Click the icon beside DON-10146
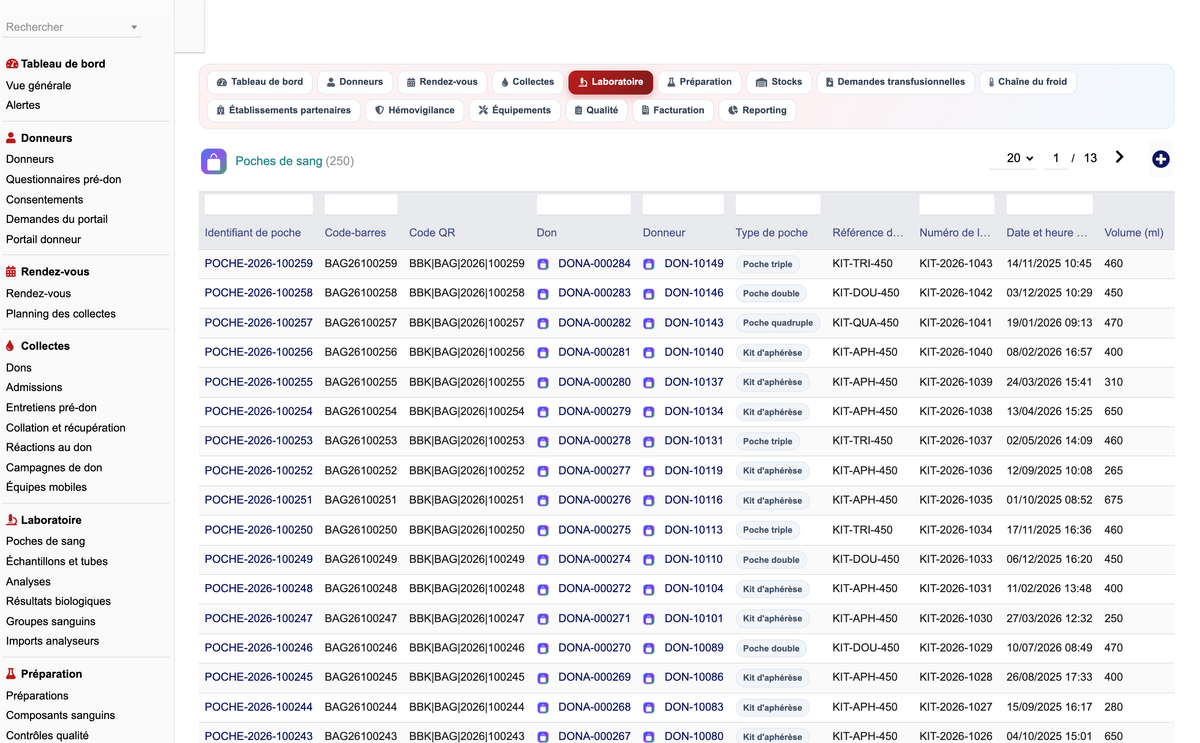The width and height of the screenshot is (1200, 743). point(648,294)
